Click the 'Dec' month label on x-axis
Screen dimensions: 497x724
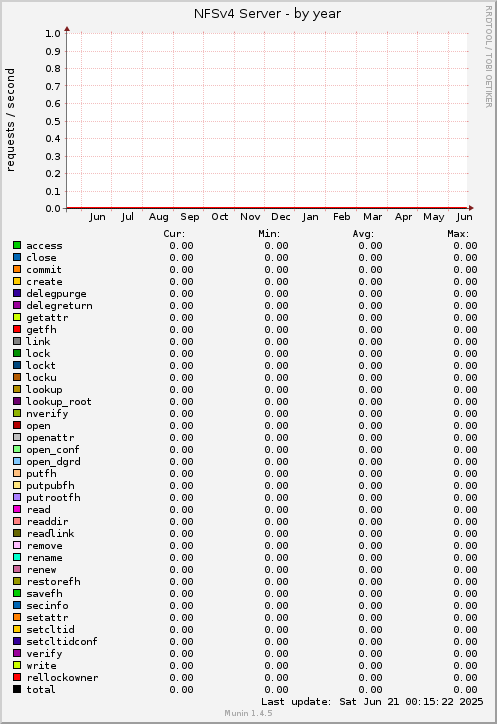coord(281,217)
